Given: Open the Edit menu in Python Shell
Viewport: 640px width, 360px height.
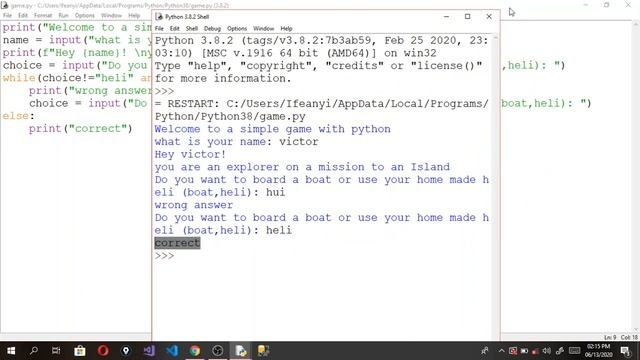Looking at the screenshot, I should 175,29.
